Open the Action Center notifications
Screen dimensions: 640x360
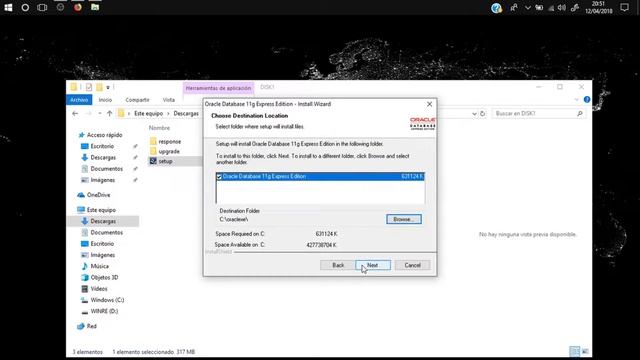click(x=624, y=7)
